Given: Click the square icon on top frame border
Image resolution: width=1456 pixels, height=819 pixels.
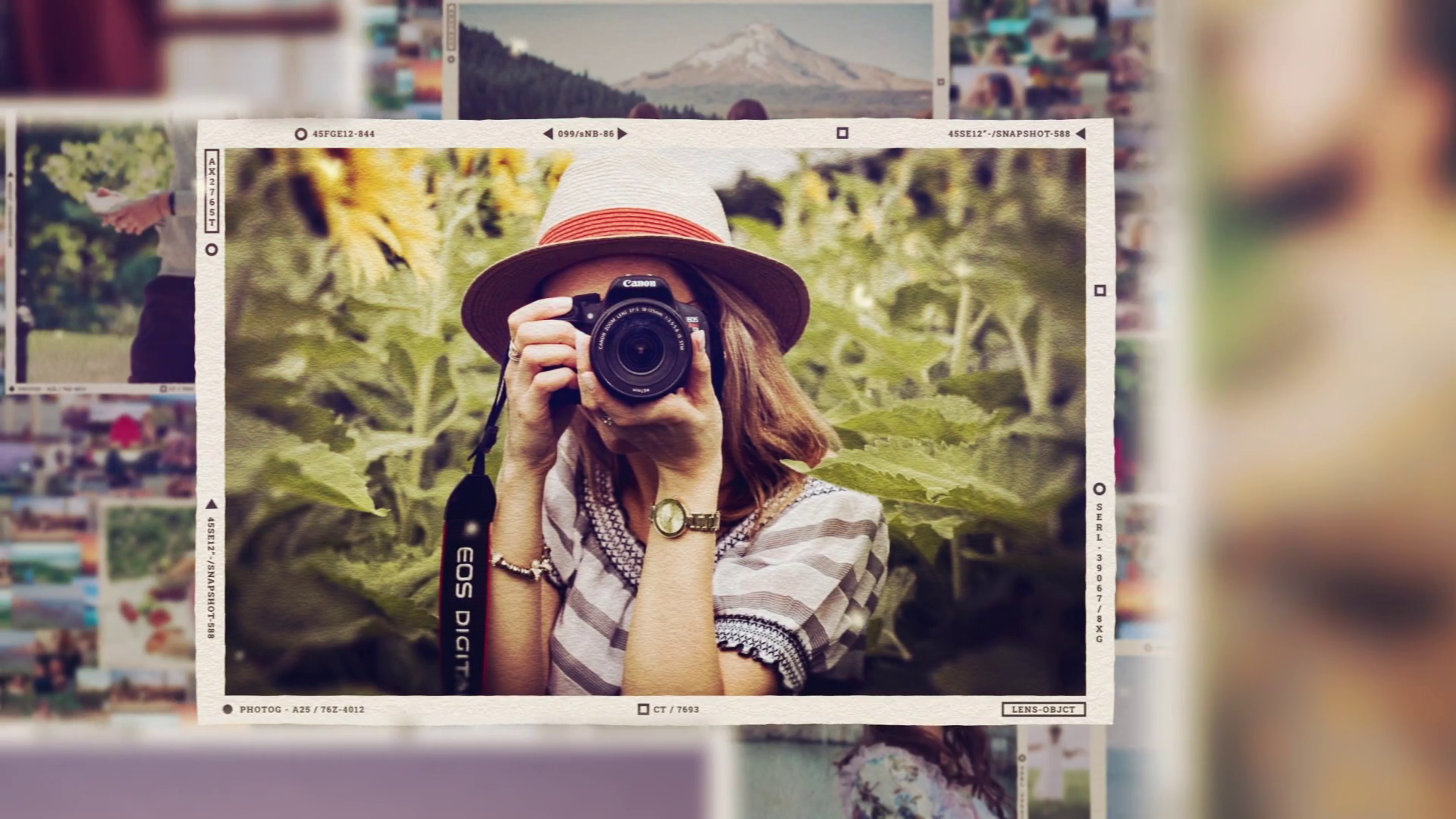Looking at the screenshot, I should (842, 133).
